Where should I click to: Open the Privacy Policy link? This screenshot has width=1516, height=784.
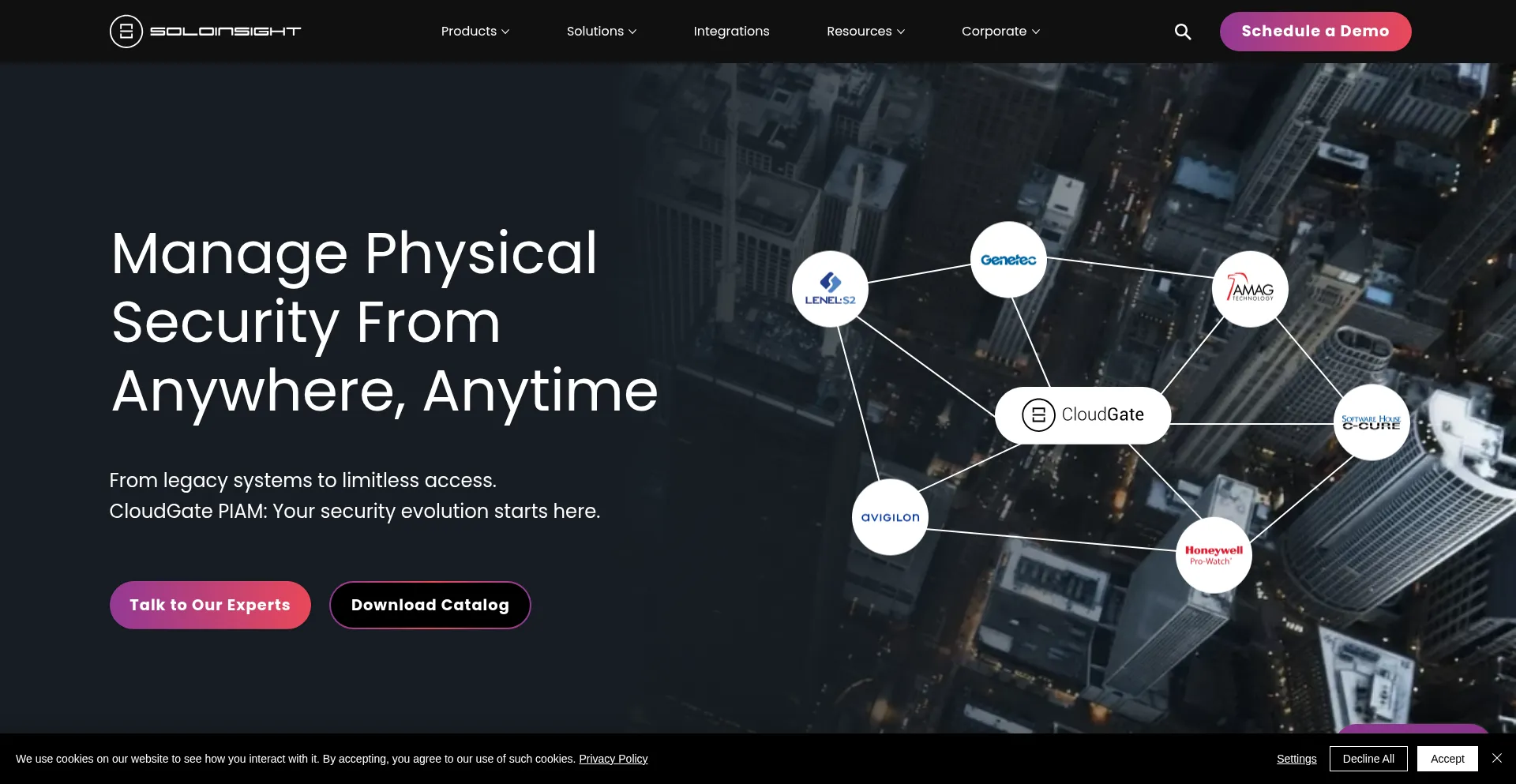[614, 759]
